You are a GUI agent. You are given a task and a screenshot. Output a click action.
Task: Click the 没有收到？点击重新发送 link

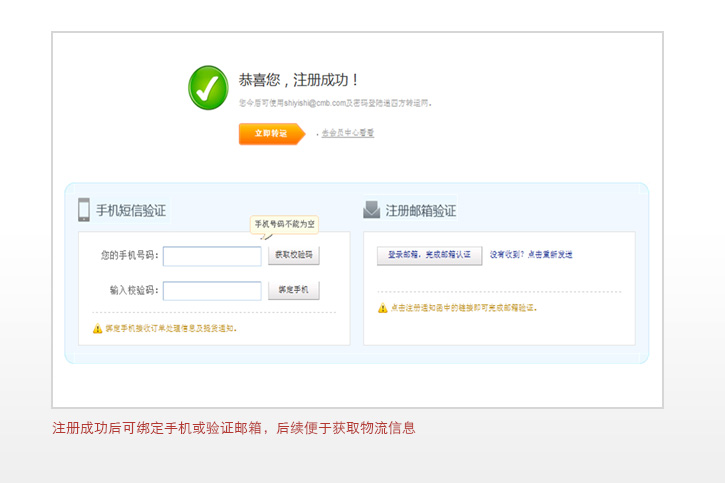click(531, 255)
